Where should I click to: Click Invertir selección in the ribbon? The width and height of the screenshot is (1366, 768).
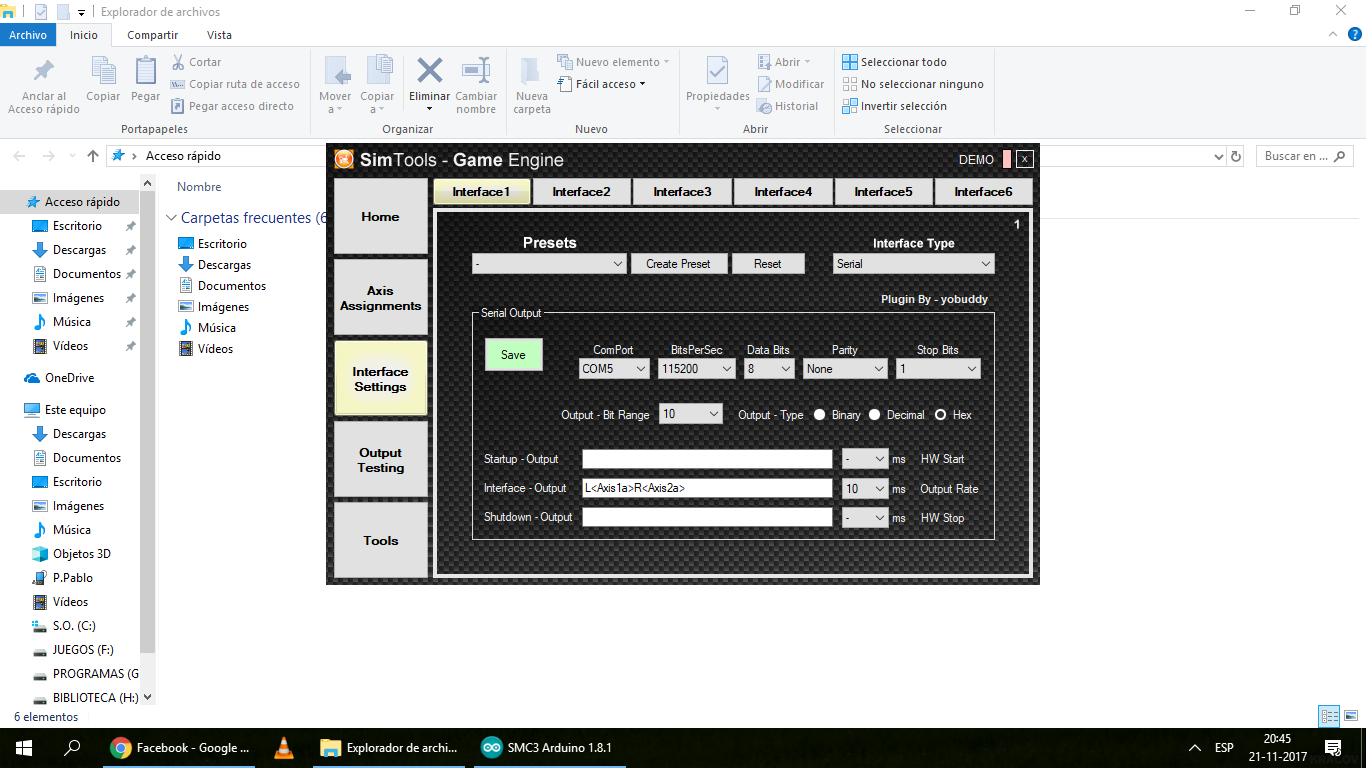click(895, 106)
